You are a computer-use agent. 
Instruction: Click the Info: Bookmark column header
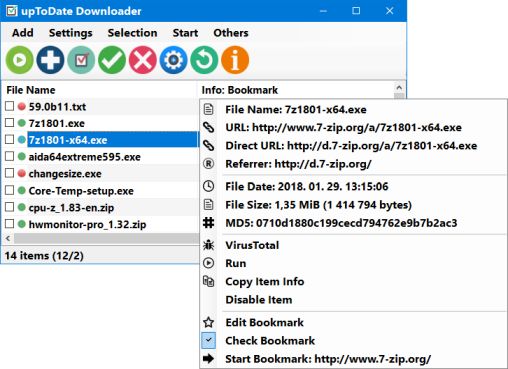[296, 90]
